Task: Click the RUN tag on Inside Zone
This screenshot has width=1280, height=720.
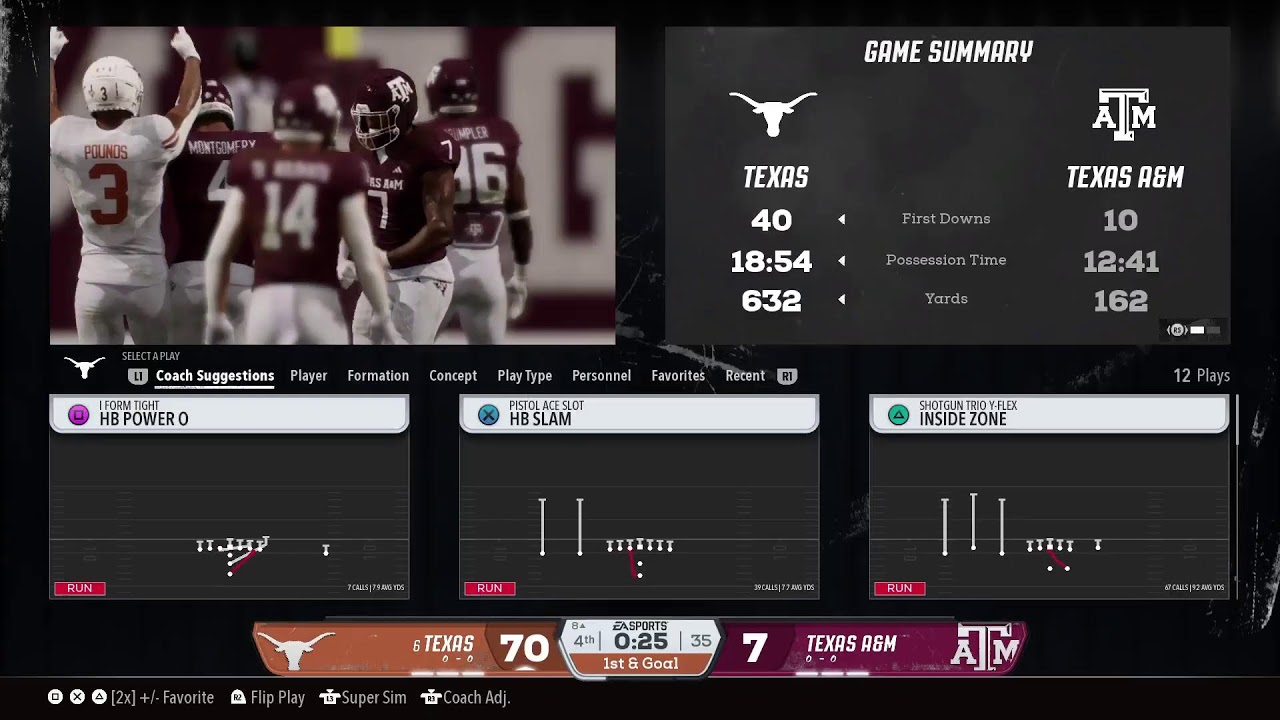Action: [900, 588]
